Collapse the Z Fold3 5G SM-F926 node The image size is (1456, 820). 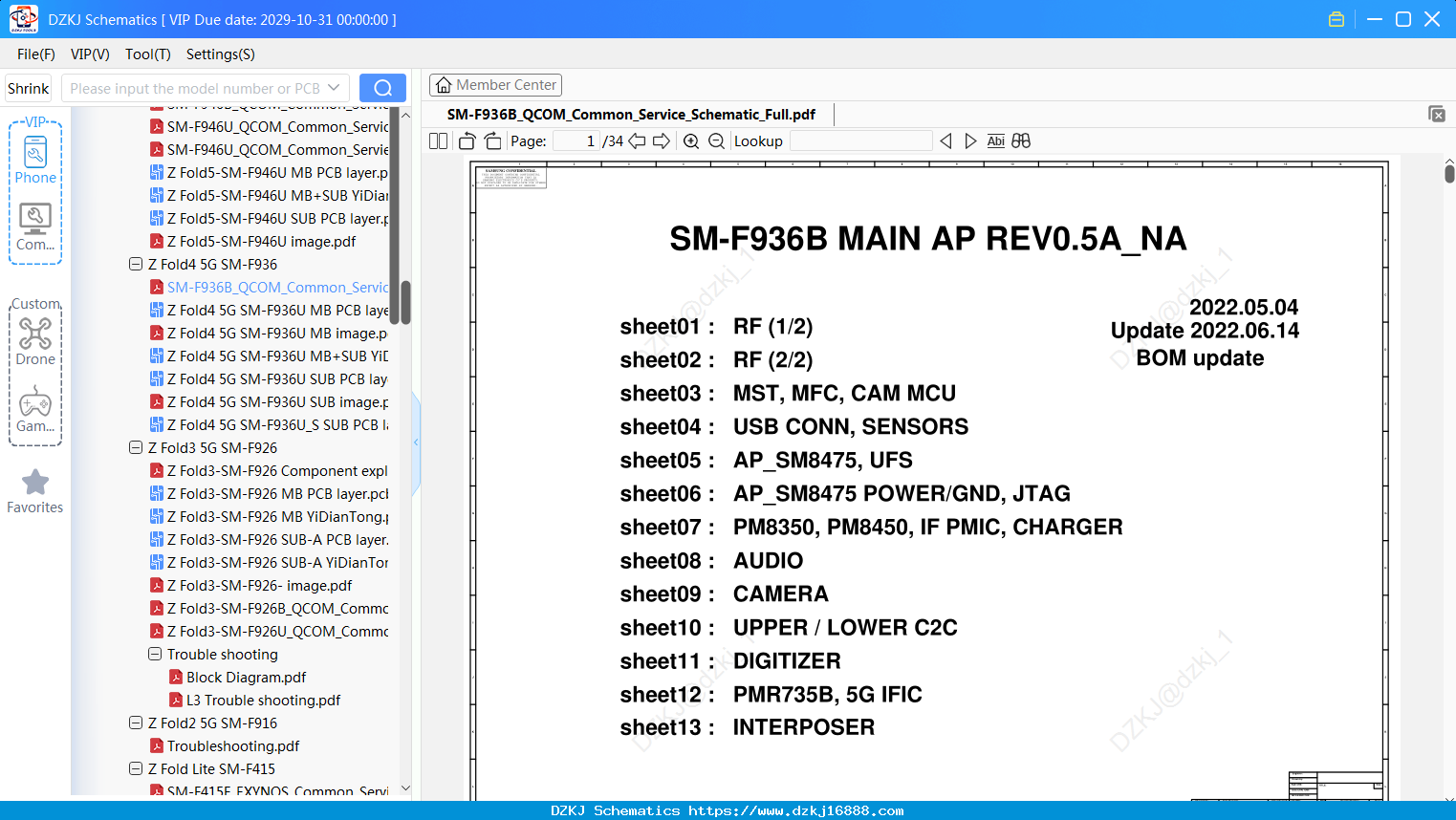tap(136, 448)
